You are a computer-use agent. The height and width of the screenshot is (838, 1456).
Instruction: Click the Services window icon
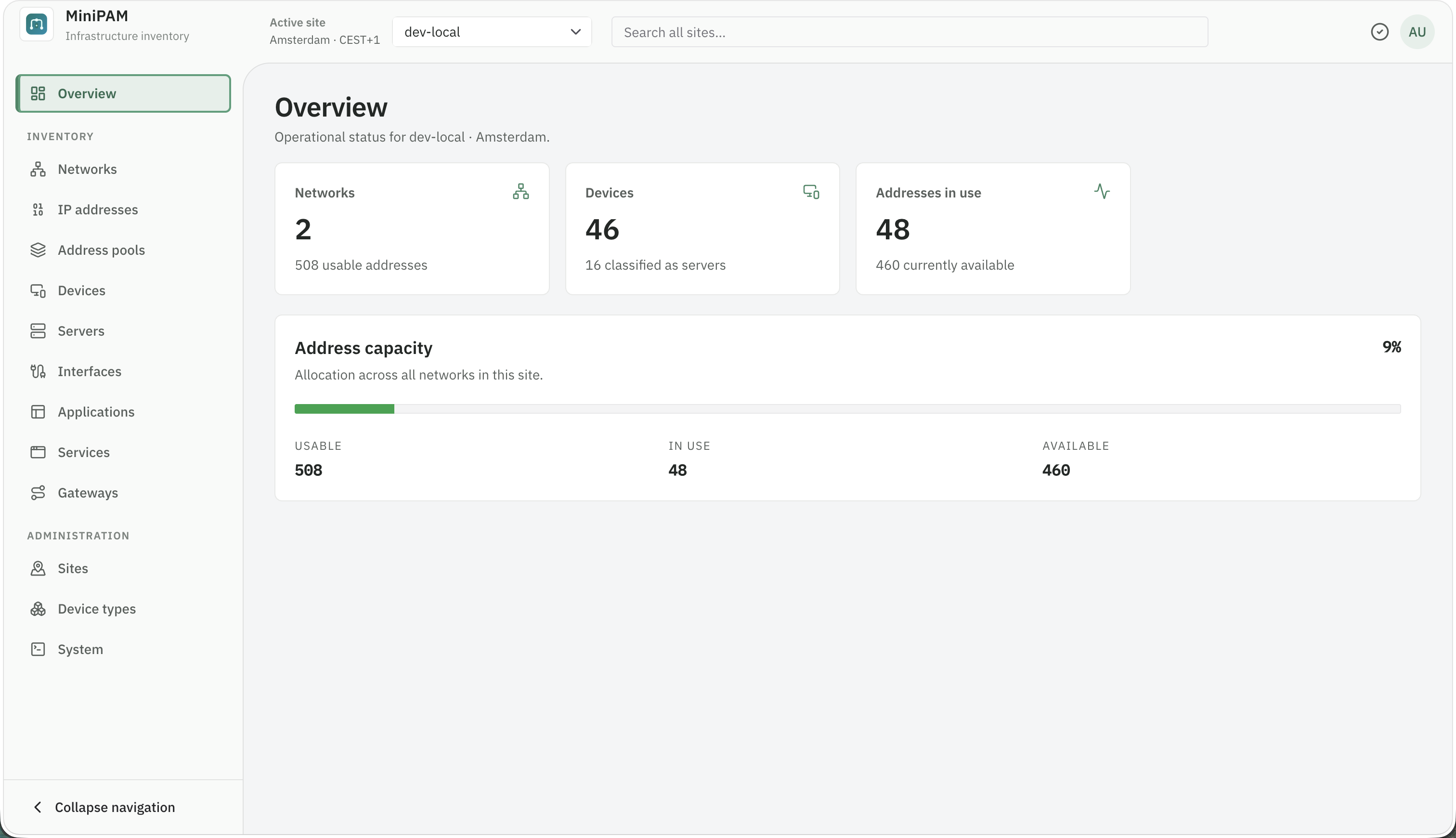click(38, 452)
